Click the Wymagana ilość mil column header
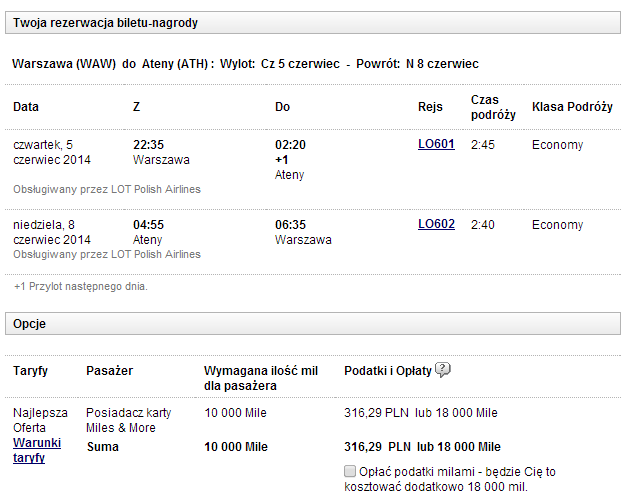The height and width of the screenshot is (497, 628). (x=262, y=378)
